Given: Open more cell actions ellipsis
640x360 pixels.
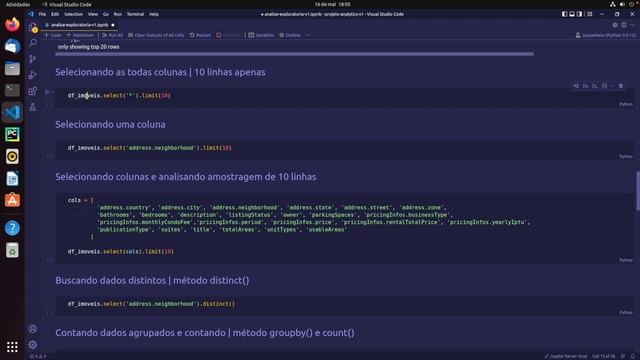Looking at the screenshot, I should (x=613, y=86).
